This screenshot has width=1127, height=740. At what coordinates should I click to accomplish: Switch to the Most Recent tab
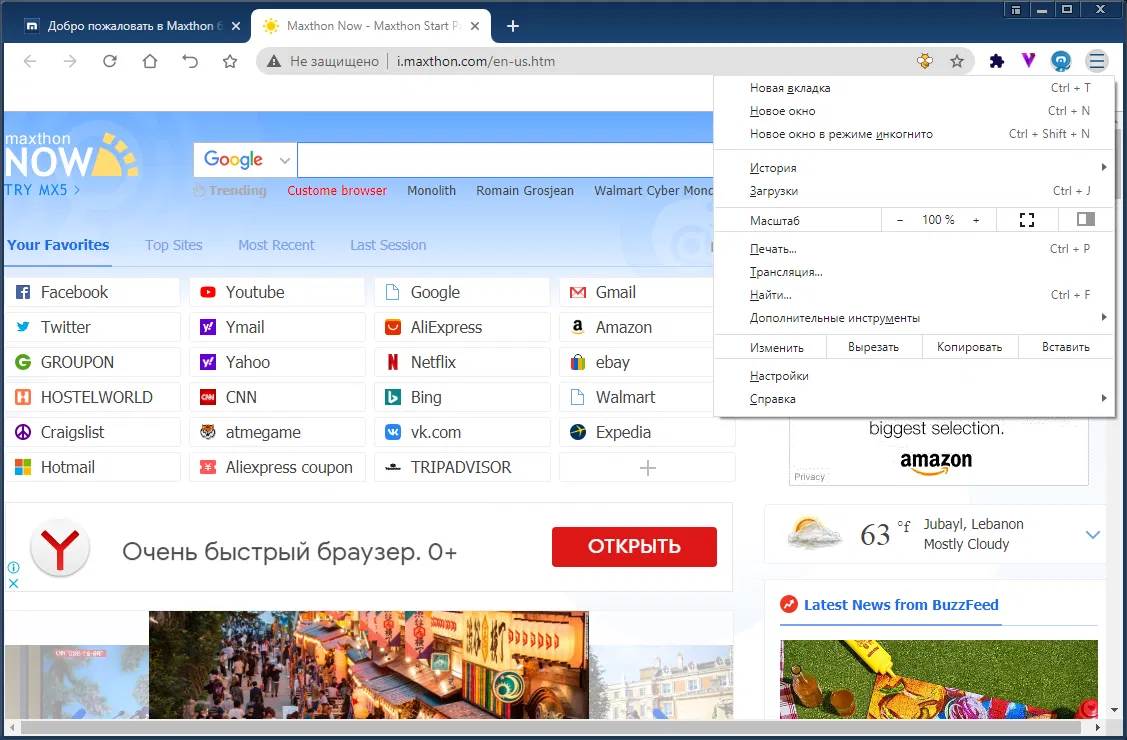(x=276, y=245)
